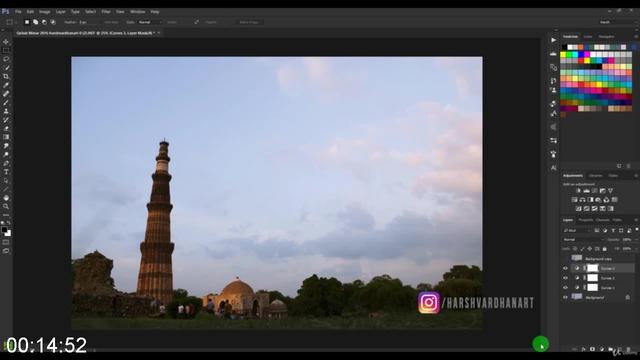Screen dimensions: 640x360
Task: Open the layer Kind filter dropdown
Action: click(x=577, y=231)
